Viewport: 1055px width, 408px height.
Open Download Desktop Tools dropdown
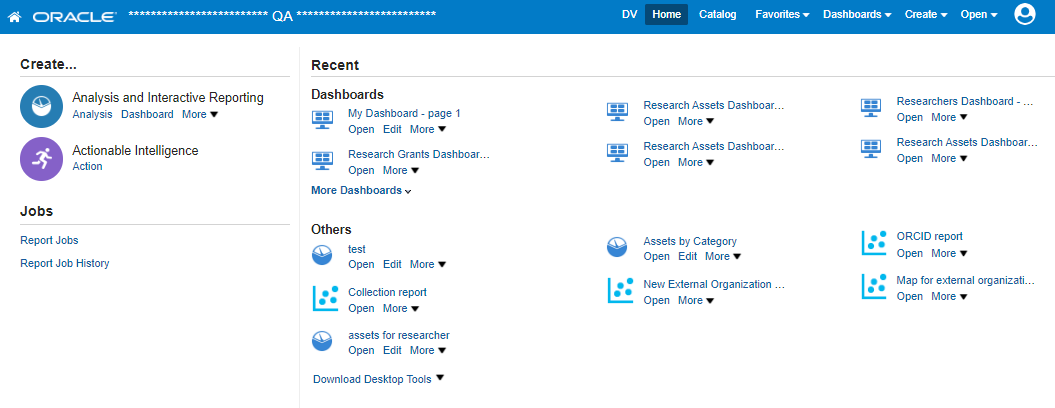tap(378, 379)
